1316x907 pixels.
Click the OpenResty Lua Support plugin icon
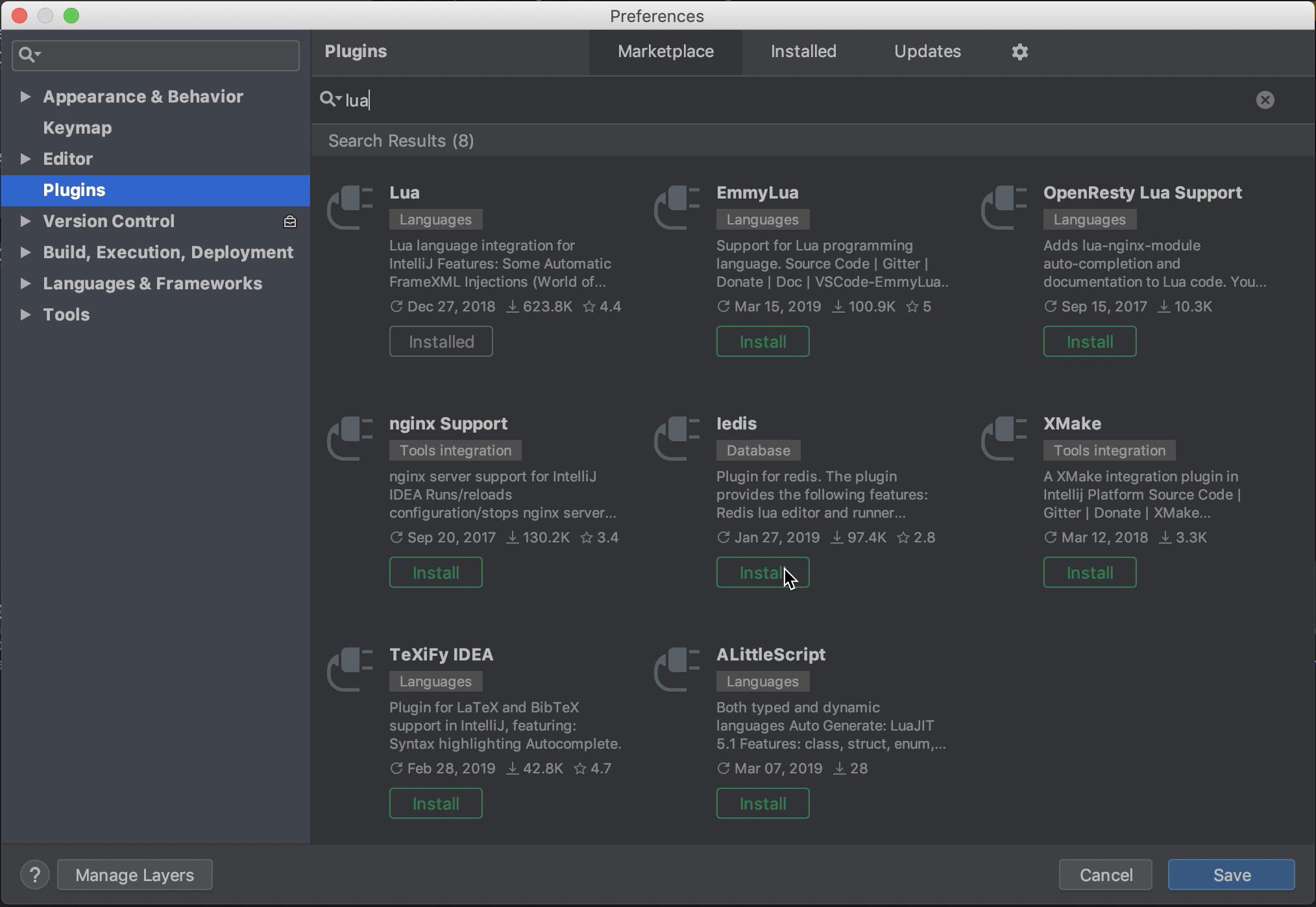(x=1005, y=208)
